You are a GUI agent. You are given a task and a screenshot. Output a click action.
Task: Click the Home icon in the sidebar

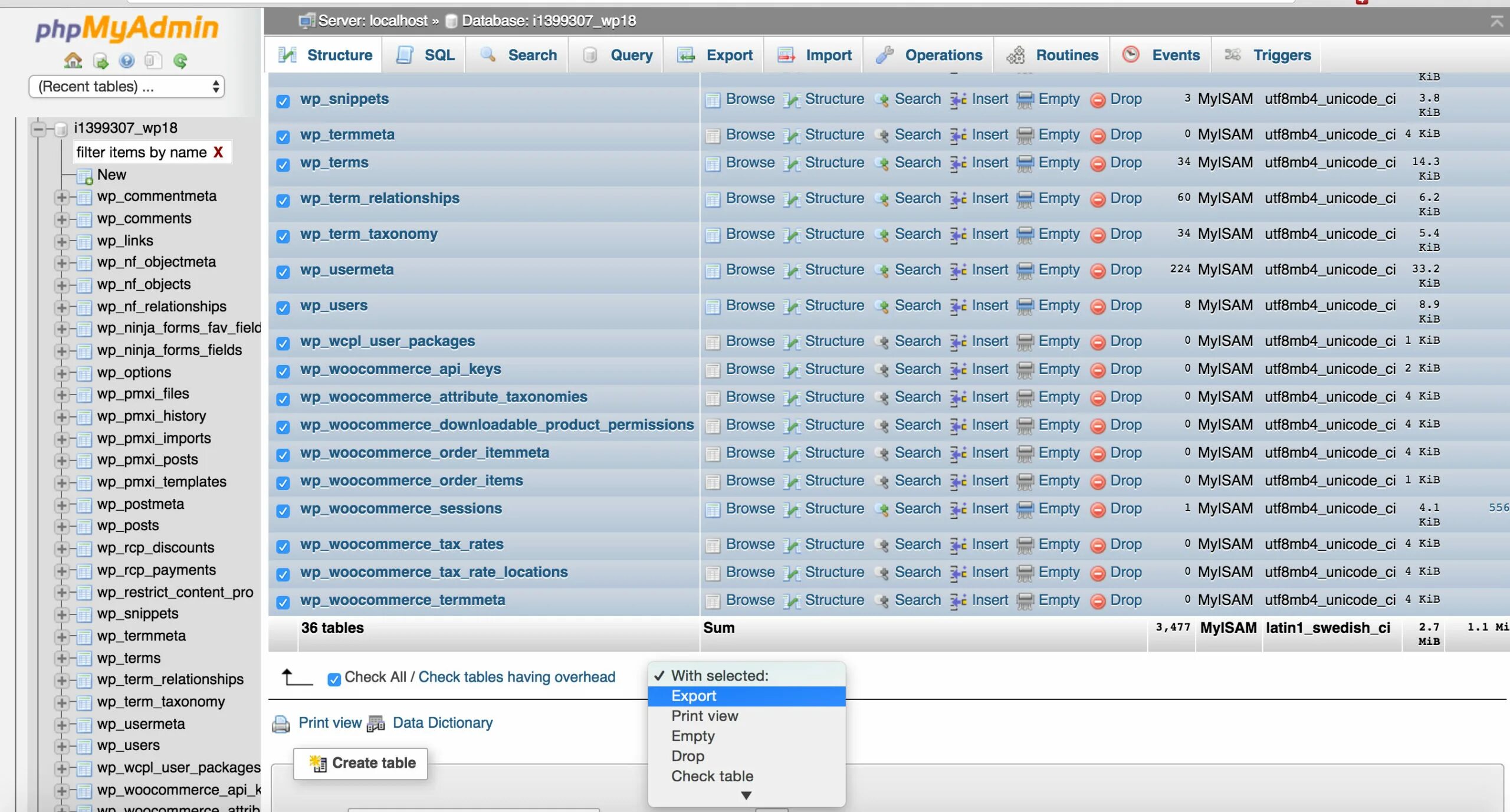click(73, 60)
